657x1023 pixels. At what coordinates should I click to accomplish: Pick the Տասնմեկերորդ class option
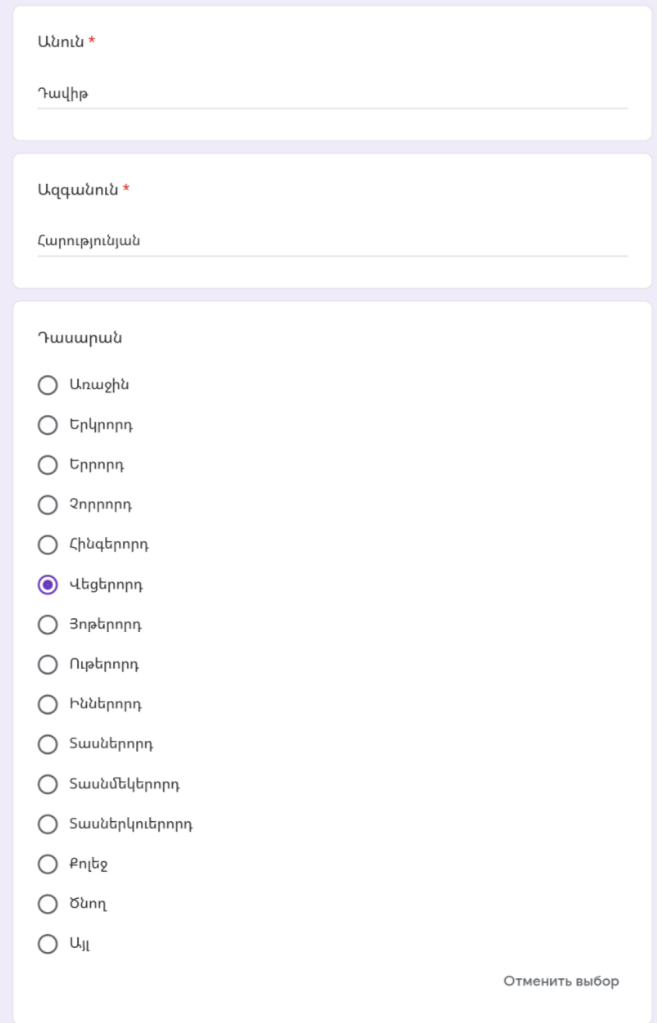tap(47, 784)
